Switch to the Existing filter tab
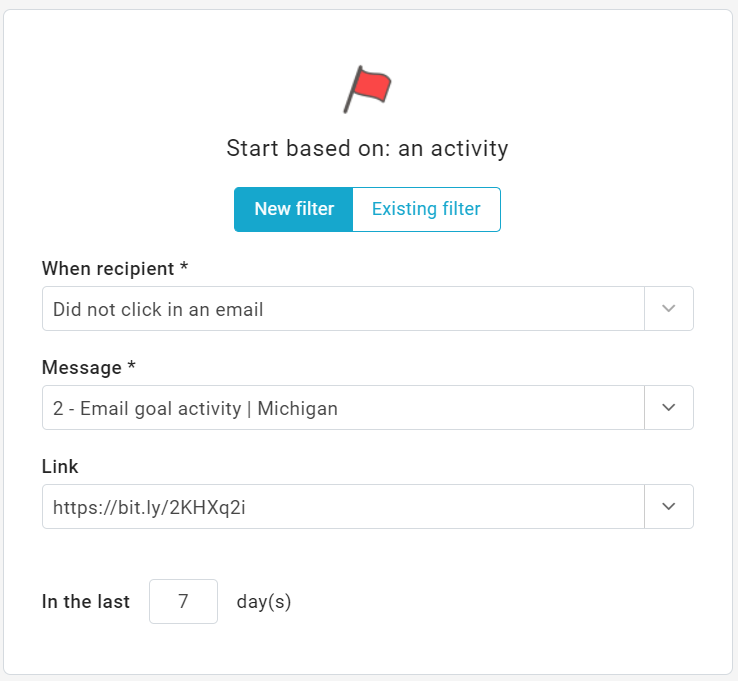This screenshot has width=738, height=681. (x=426, y=209)
